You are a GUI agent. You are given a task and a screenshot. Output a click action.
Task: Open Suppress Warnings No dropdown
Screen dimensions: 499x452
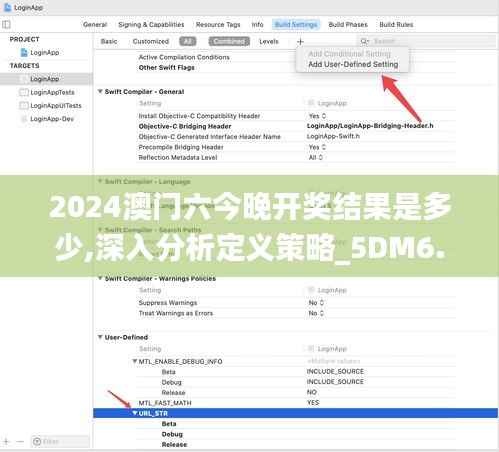(x=316, y=303)
